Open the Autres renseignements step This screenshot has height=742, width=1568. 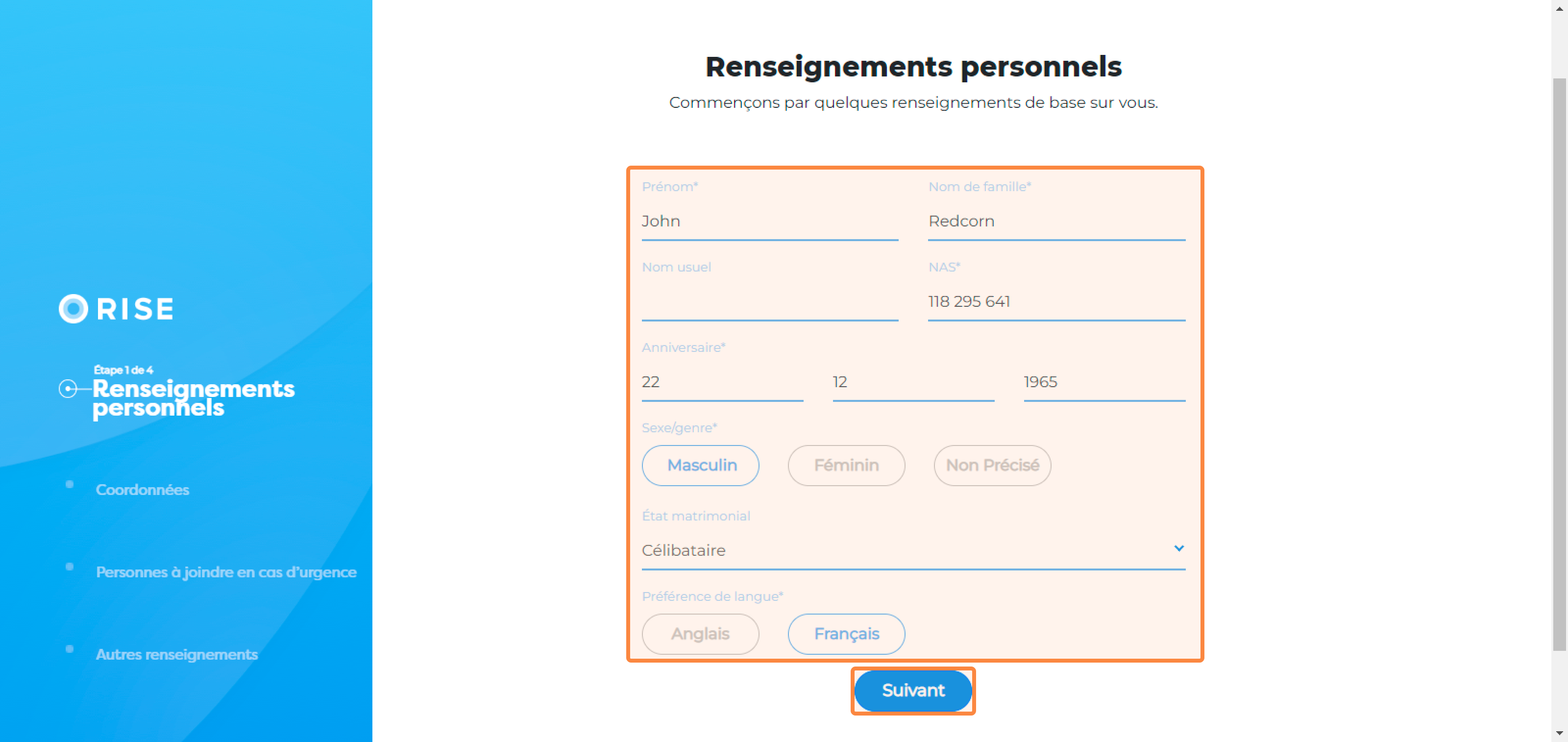tap(176, 654)
